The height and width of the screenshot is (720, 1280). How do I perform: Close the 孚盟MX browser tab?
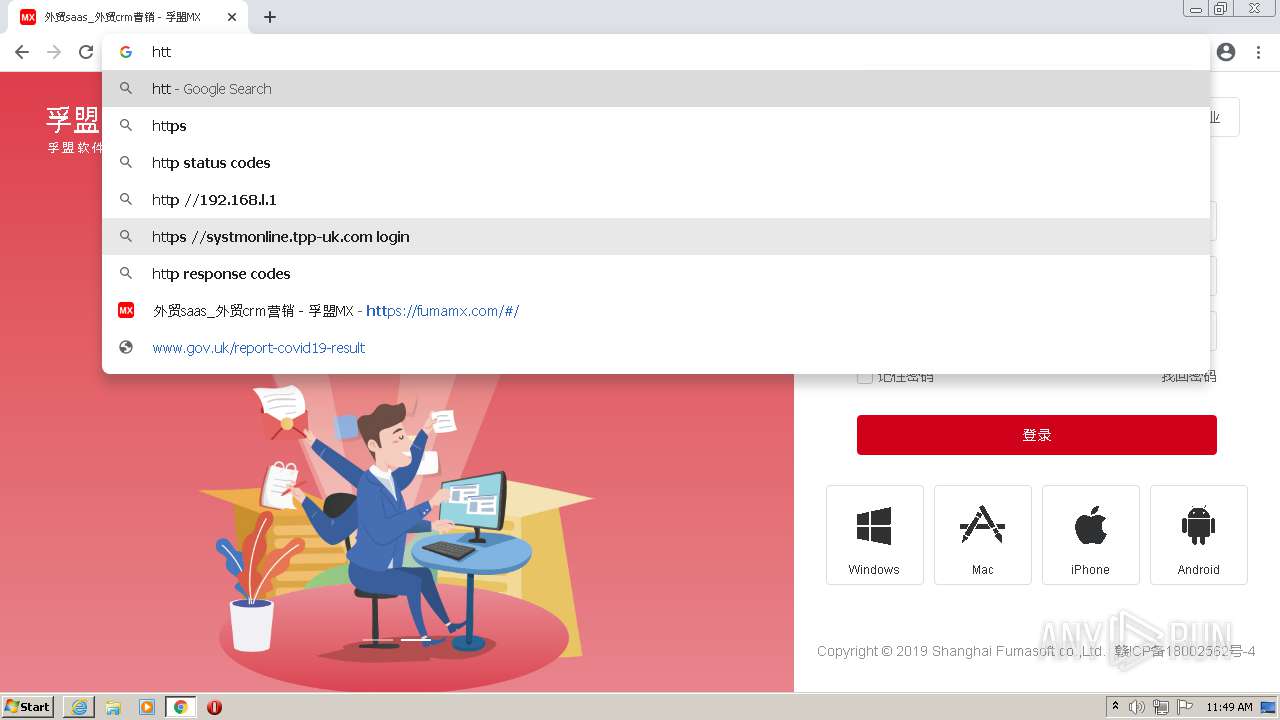point(232,17)
